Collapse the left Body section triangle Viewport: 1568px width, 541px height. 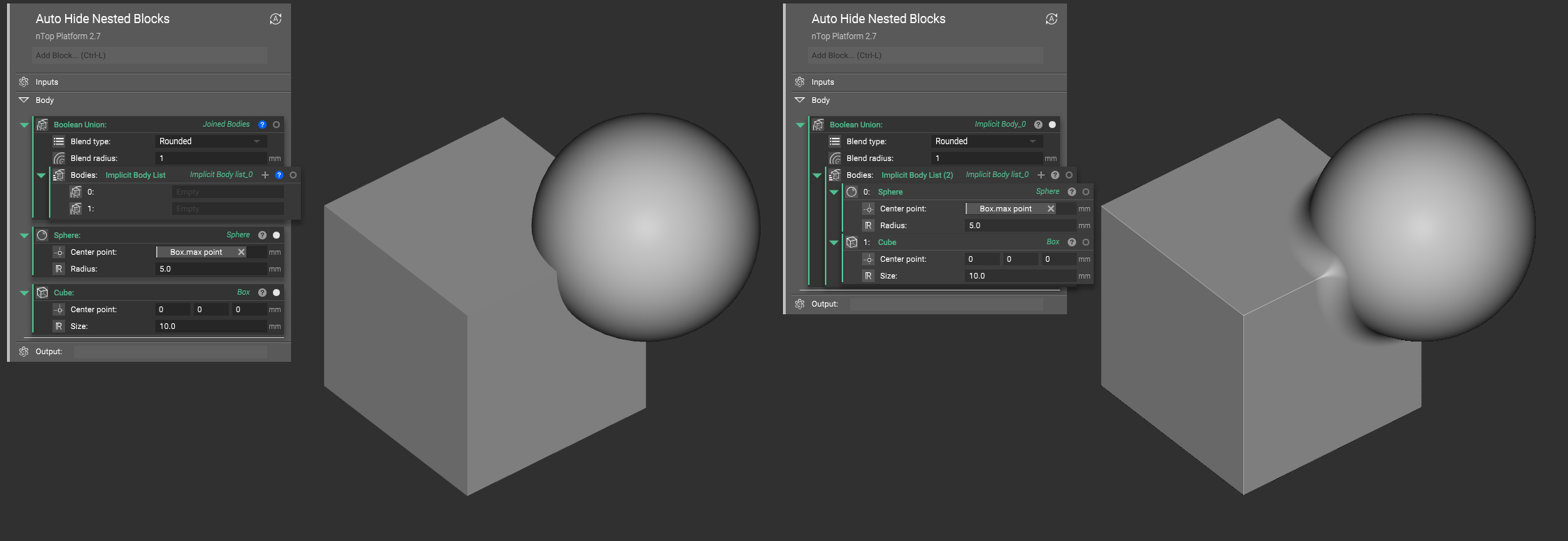click(x=24, y=100)
